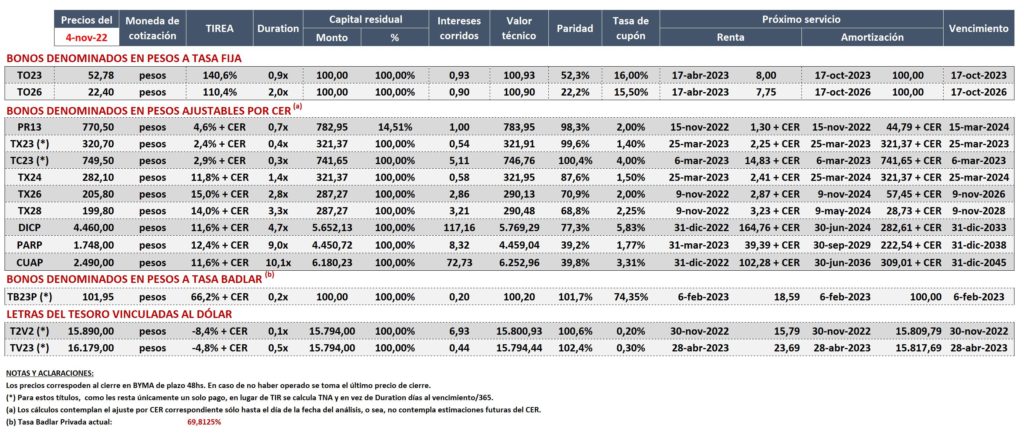Click the Paridad column header
The height and width of the screenshot is (439, 1024).
[575, 29]
